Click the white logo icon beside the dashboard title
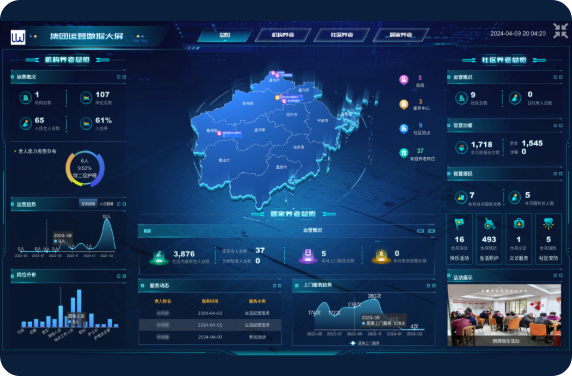Image resolution: width=572 pixels, height=376 pixels. [x=18, y=37]
